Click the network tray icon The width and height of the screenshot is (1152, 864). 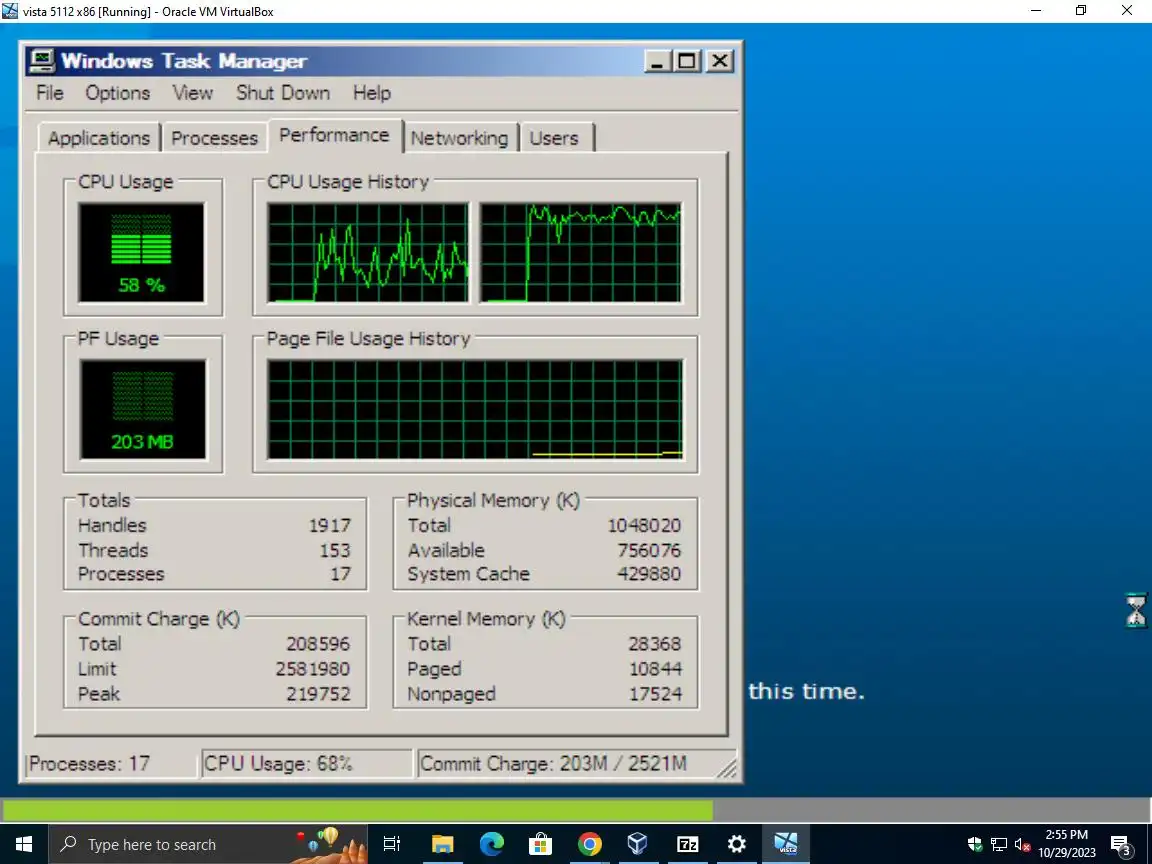tap(999, 844)
